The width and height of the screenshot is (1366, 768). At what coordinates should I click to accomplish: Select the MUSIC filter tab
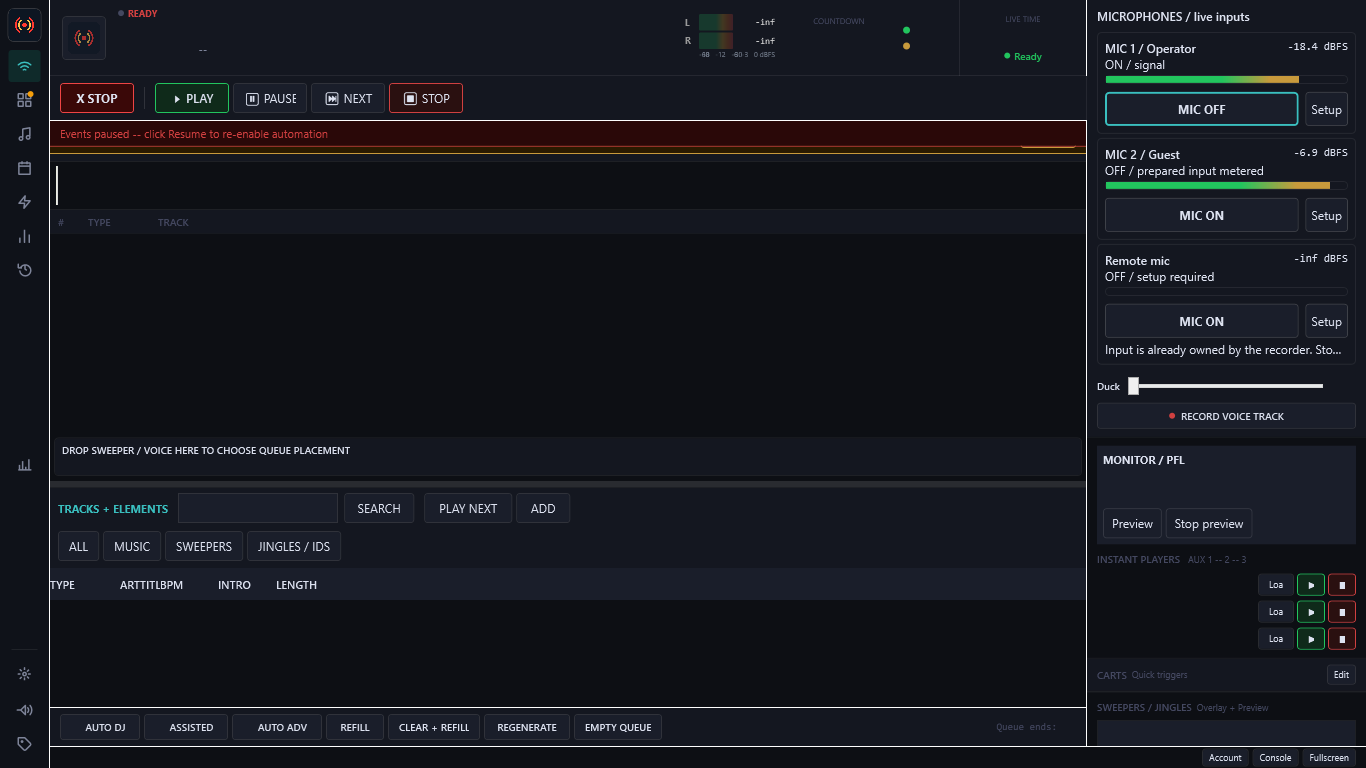coord(132,546)
